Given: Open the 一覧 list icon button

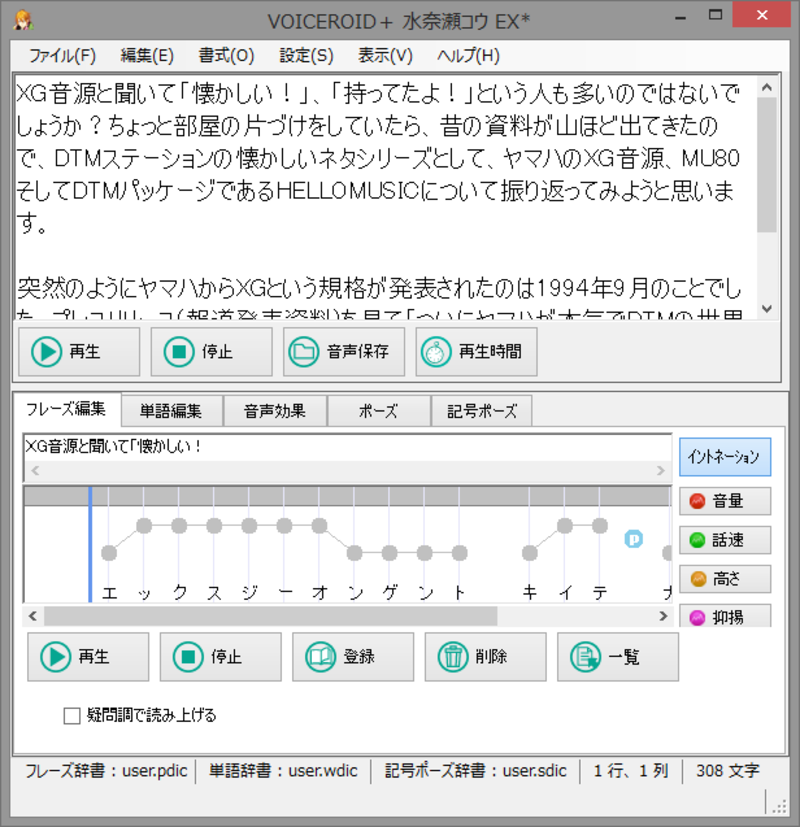Looking at the screenshot, I should [x=618, y=657].
